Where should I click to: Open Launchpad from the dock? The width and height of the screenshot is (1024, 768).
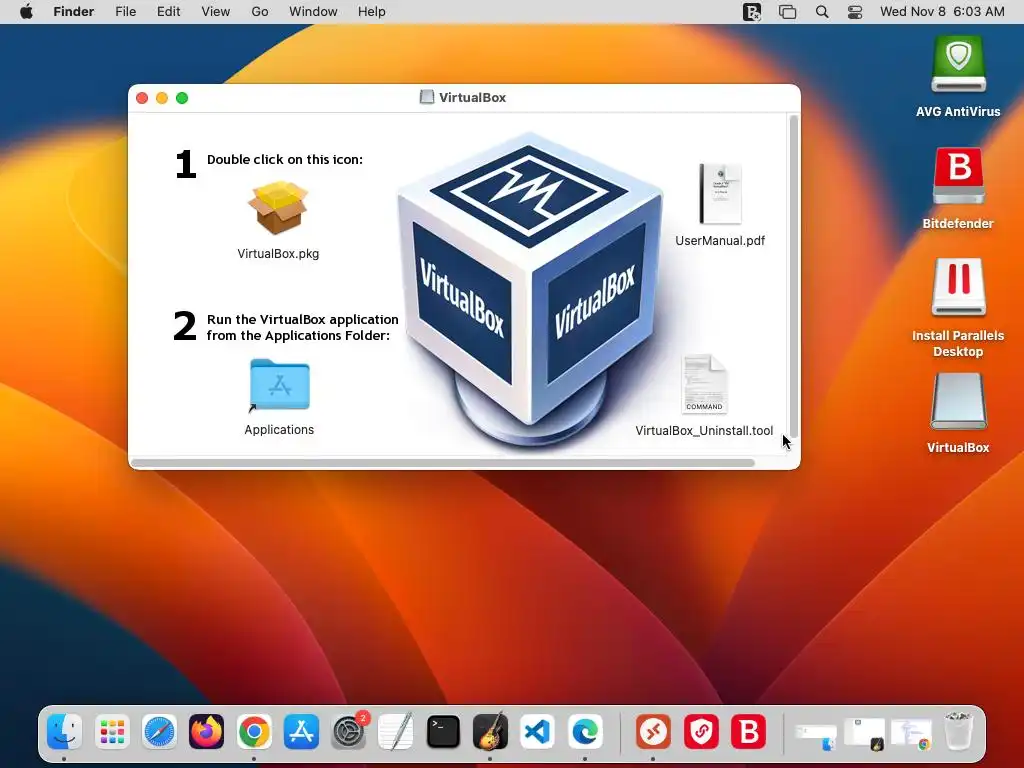[x=112, y=731]
